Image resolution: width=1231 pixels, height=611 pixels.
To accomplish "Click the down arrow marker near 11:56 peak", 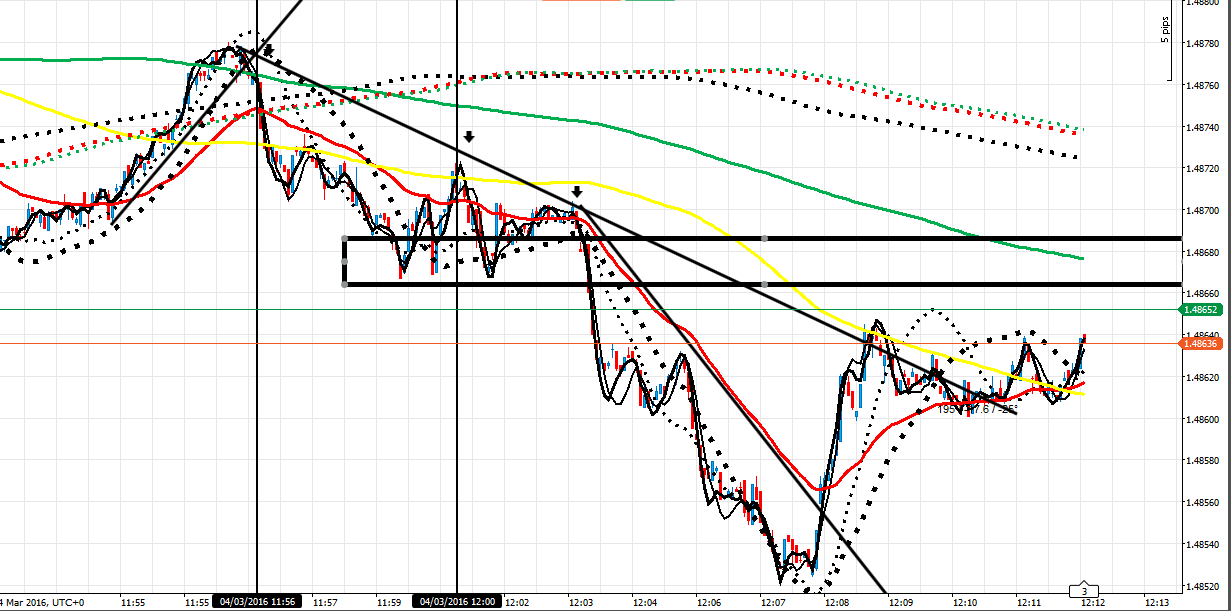I will pos(267,52).
